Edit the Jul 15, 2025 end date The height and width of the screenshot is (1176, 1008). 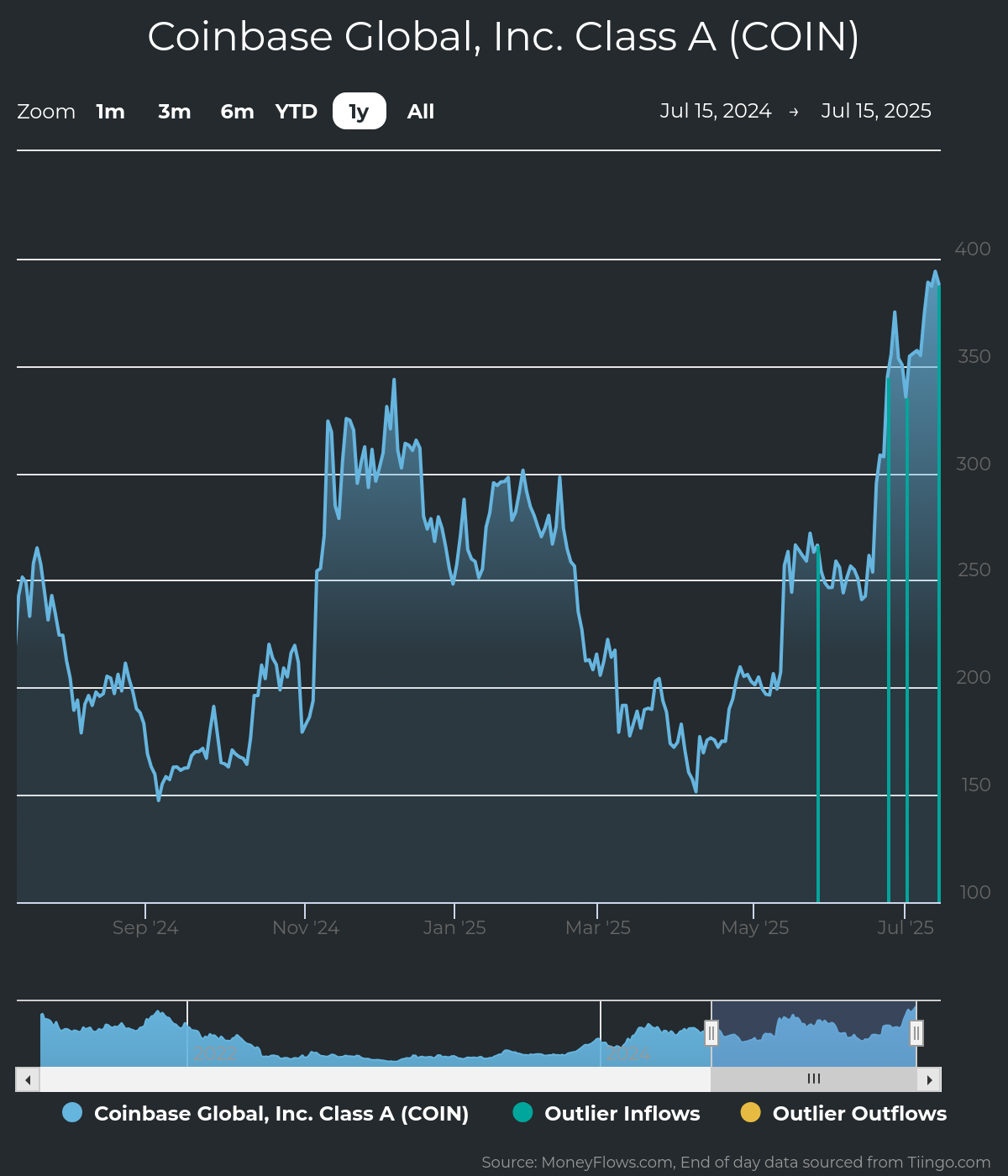pos(876,111)
